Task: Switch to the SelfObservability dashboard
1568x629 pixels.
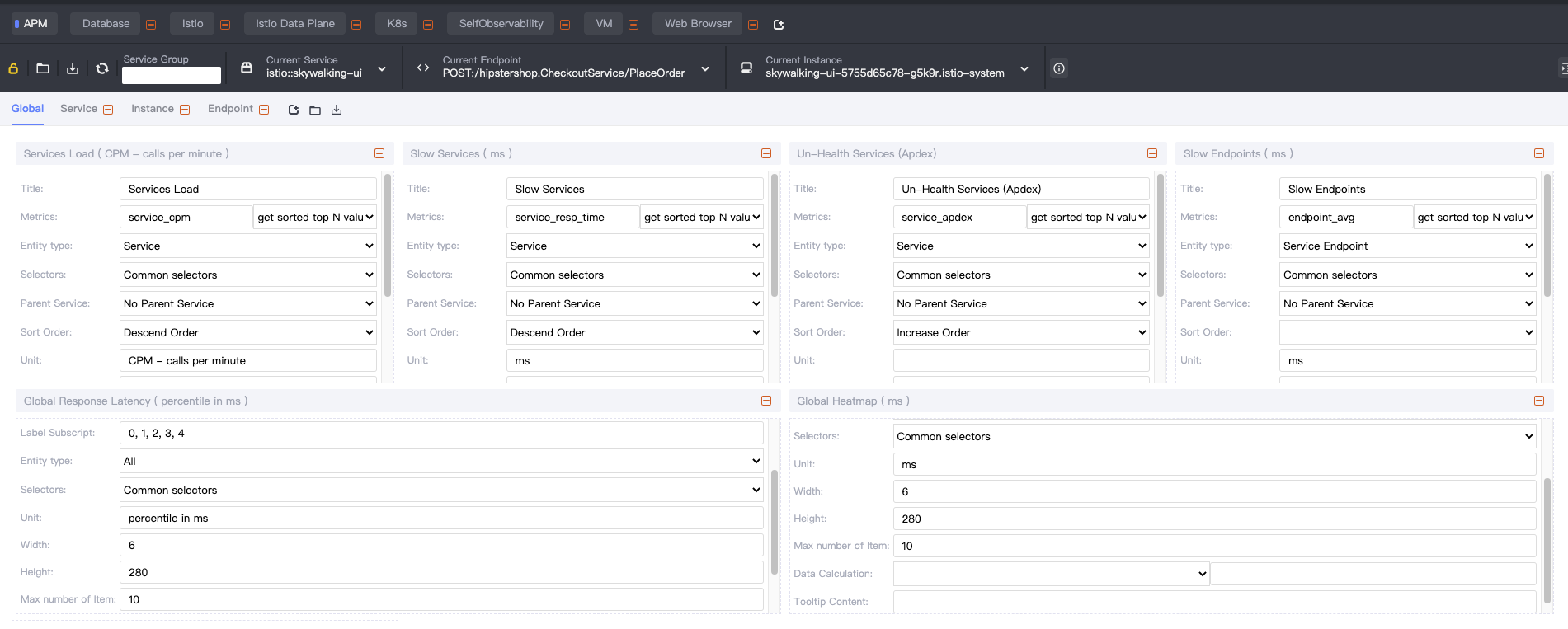Action: (x=501, y=24)
